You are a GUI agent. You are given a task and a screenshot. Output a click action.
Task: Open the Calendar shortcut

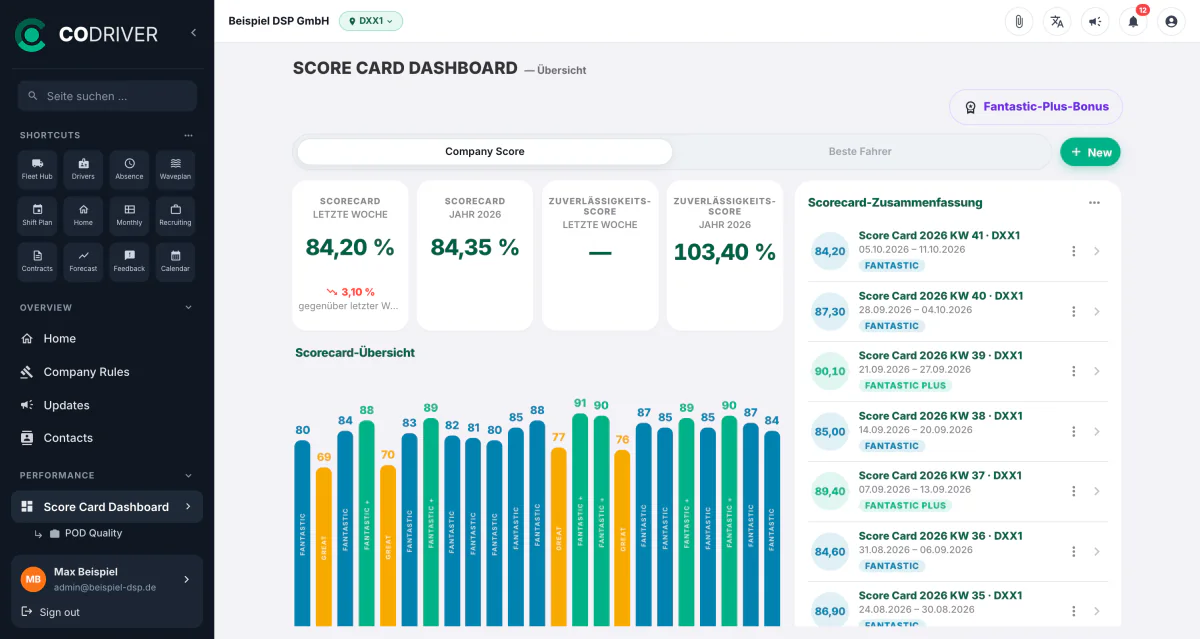(175, 261)
